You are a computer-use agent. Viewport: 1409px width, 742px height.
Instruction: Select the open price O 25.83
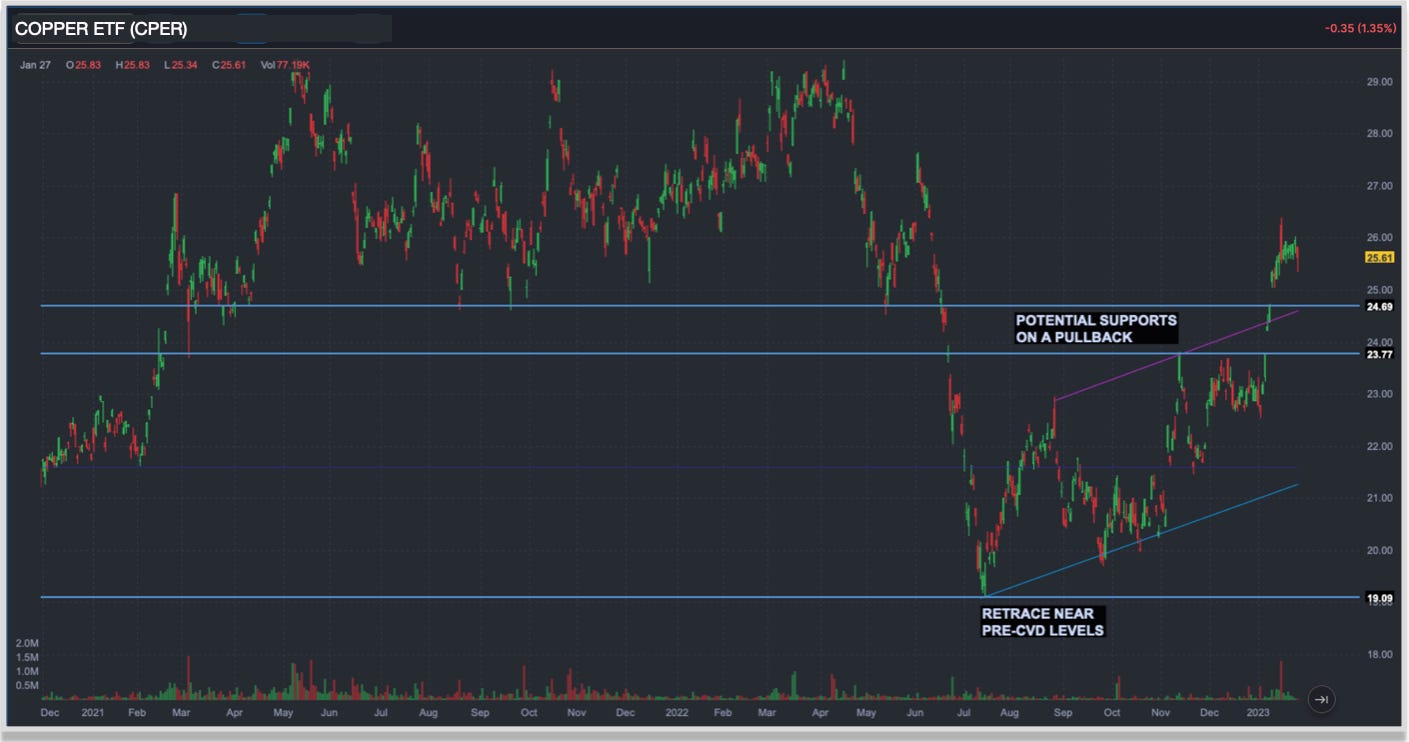point(84,65)
